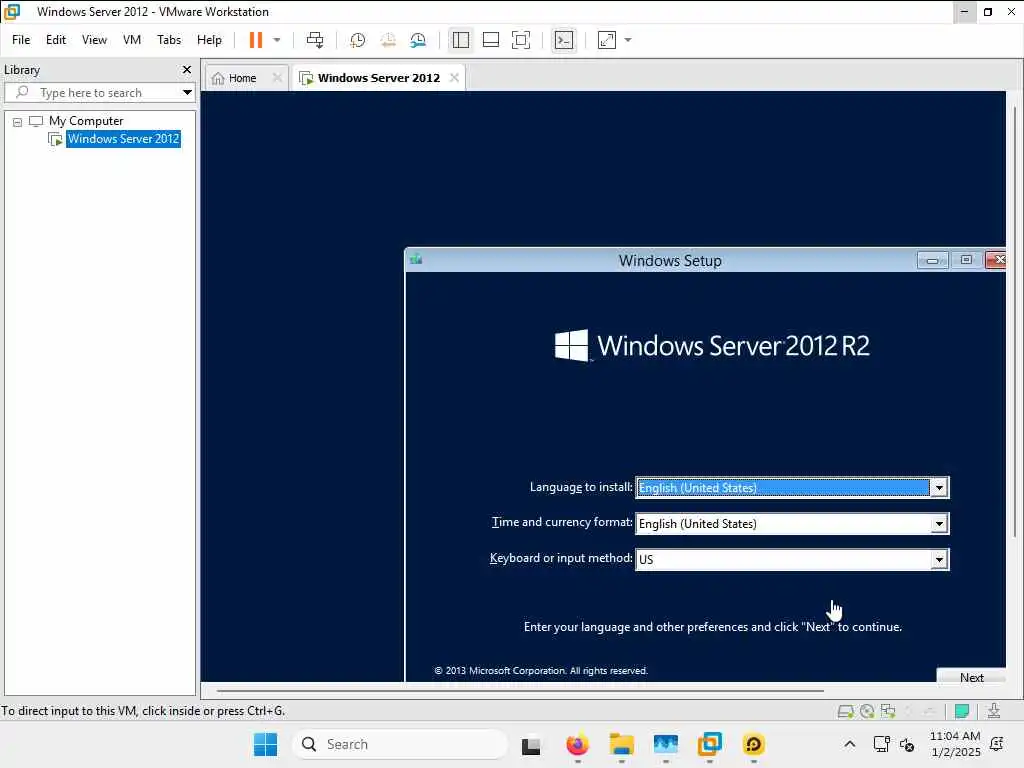This screenshot has width=1024, height=768.
Task: Open the Snapshot Manager icon
Action: pos(418,40)
